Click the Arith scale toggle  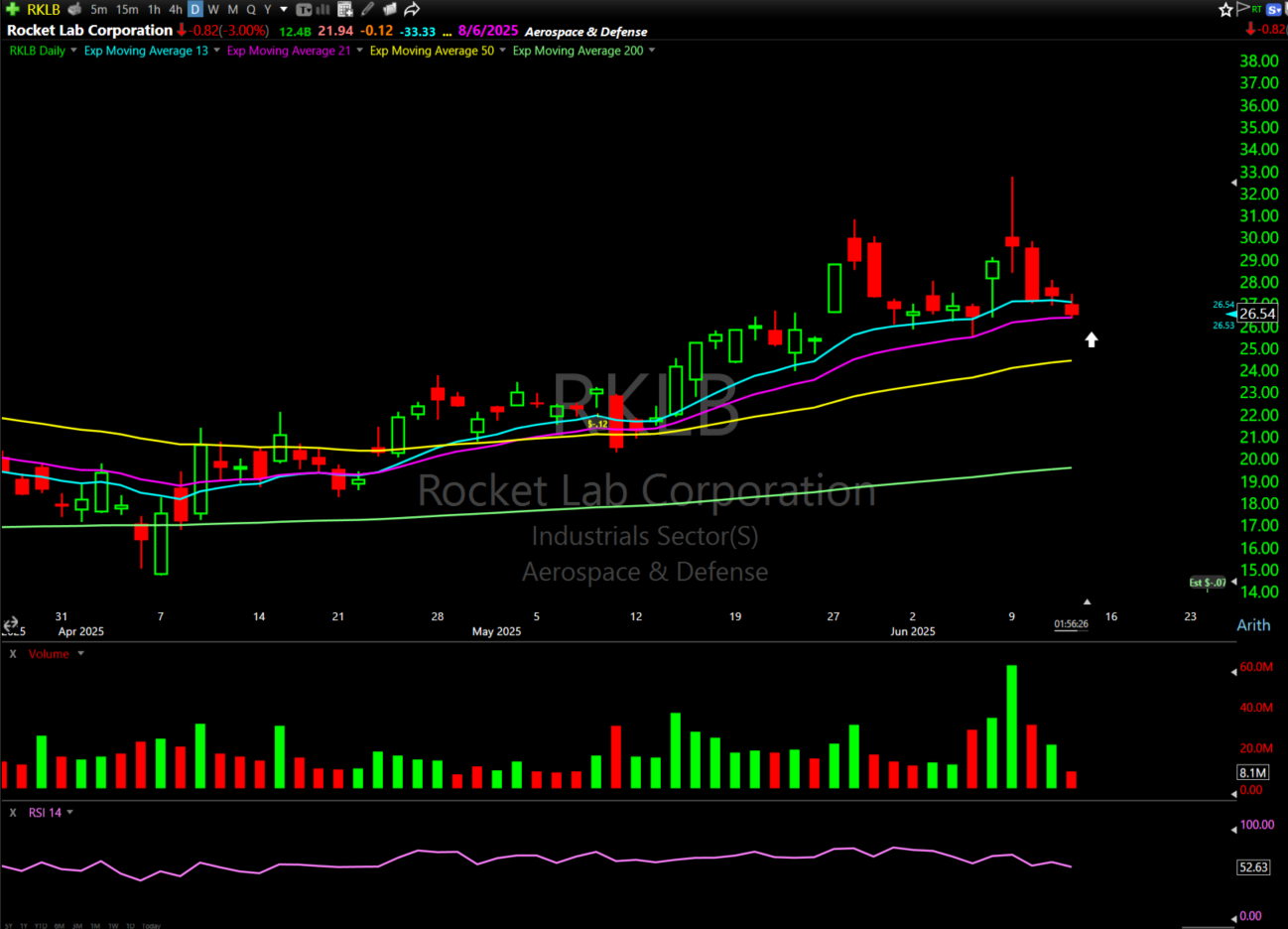point(1253,625)
